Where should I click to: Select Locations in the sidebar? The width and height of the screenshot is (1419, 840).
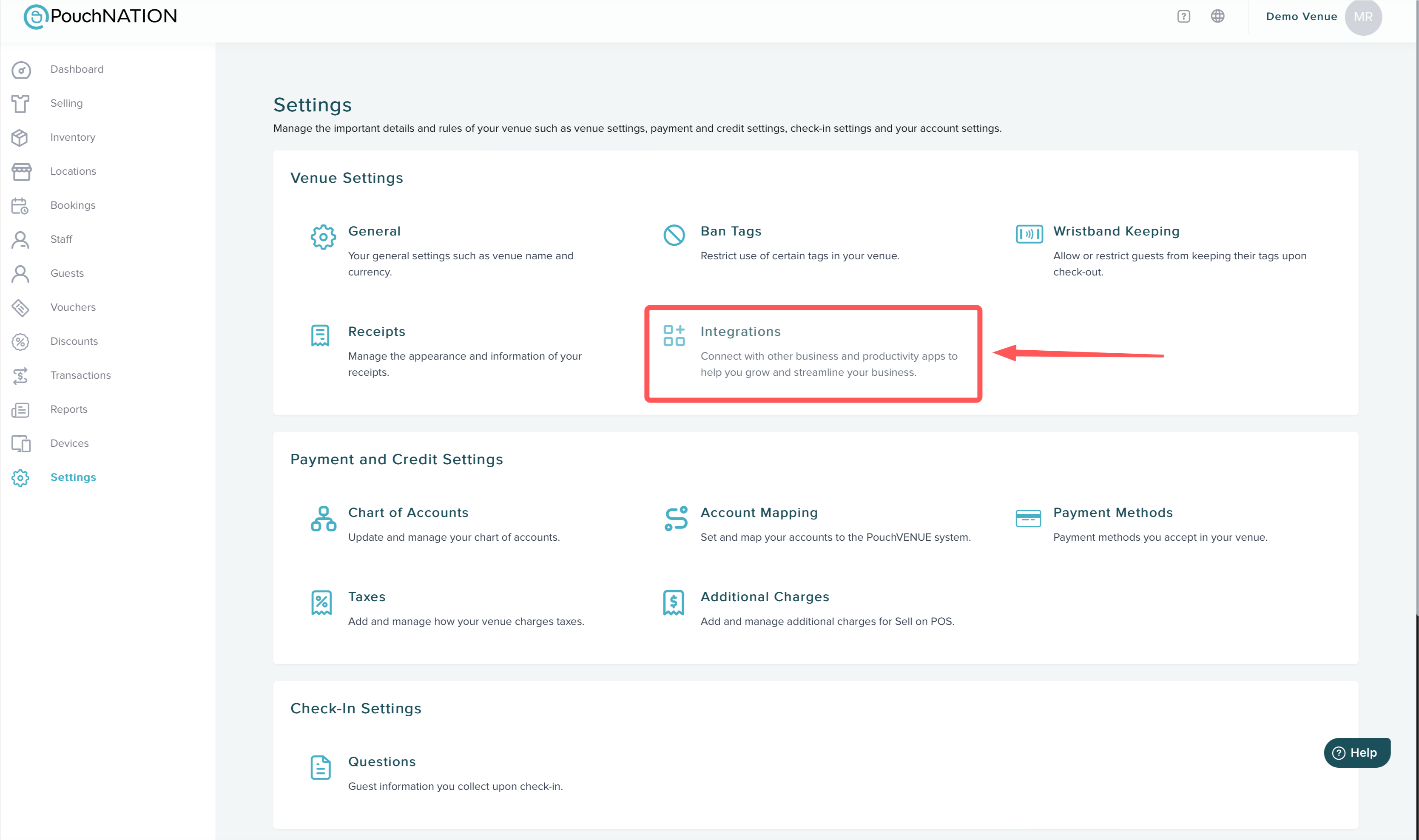click(73, 171)
